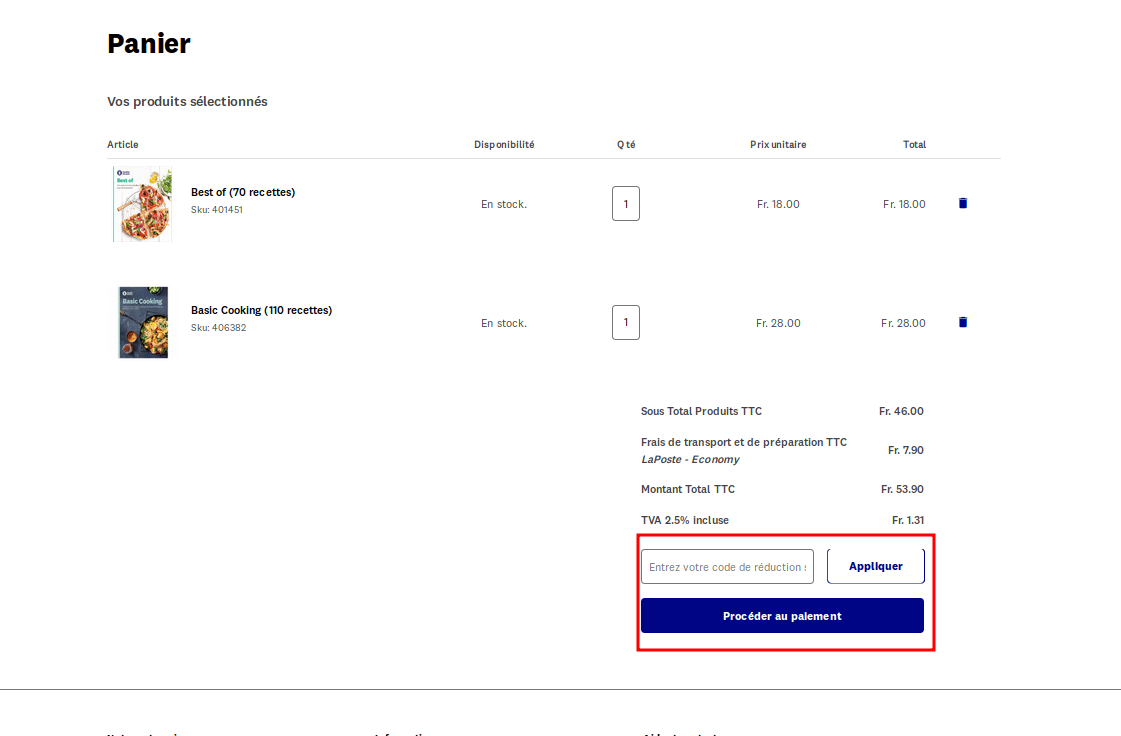
Task: Click the Best of (70 recettes) product title
Action: tap(243, 192)
